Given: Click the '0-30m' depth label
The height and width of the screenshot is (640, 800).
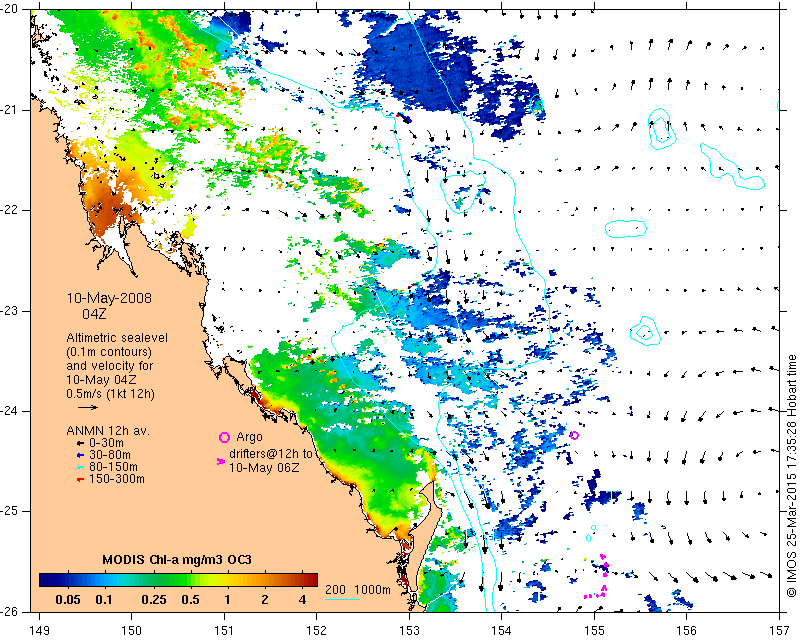Looking at the screenshot, I should point(106,443).
